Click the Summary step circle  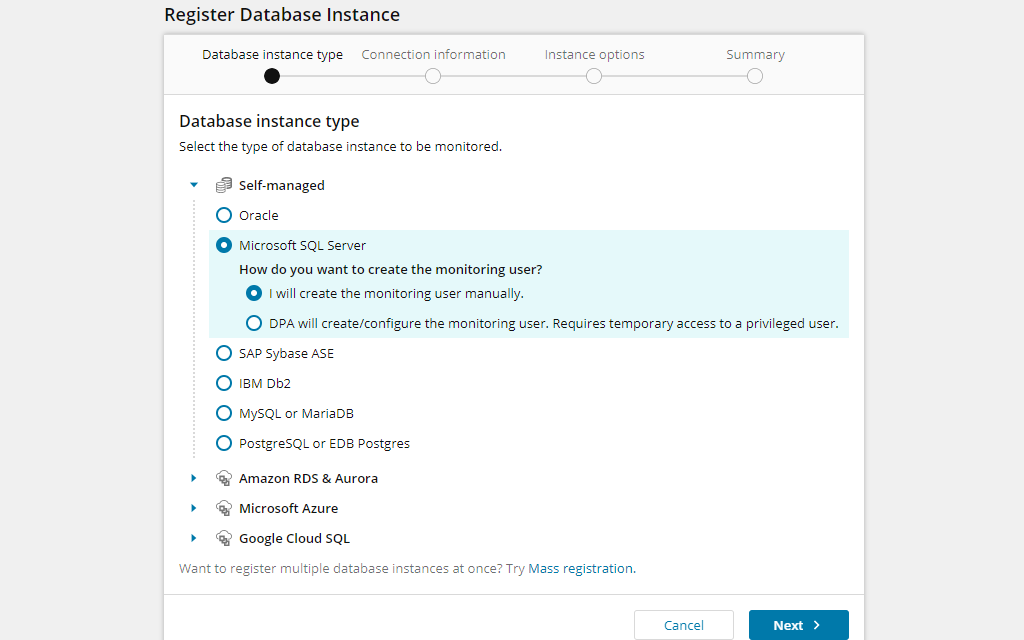[x=754, y=75]
